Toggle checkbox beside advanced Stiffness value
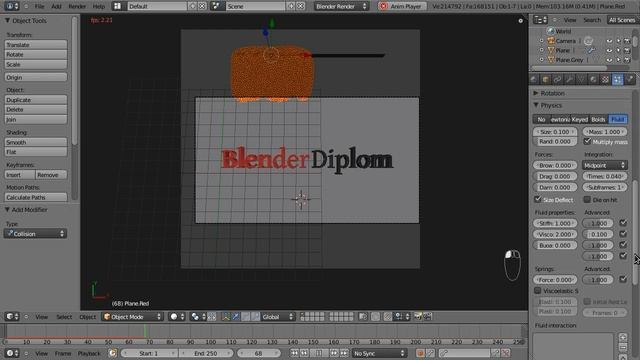Screen dimensions: 640x360 coord(623,223)
